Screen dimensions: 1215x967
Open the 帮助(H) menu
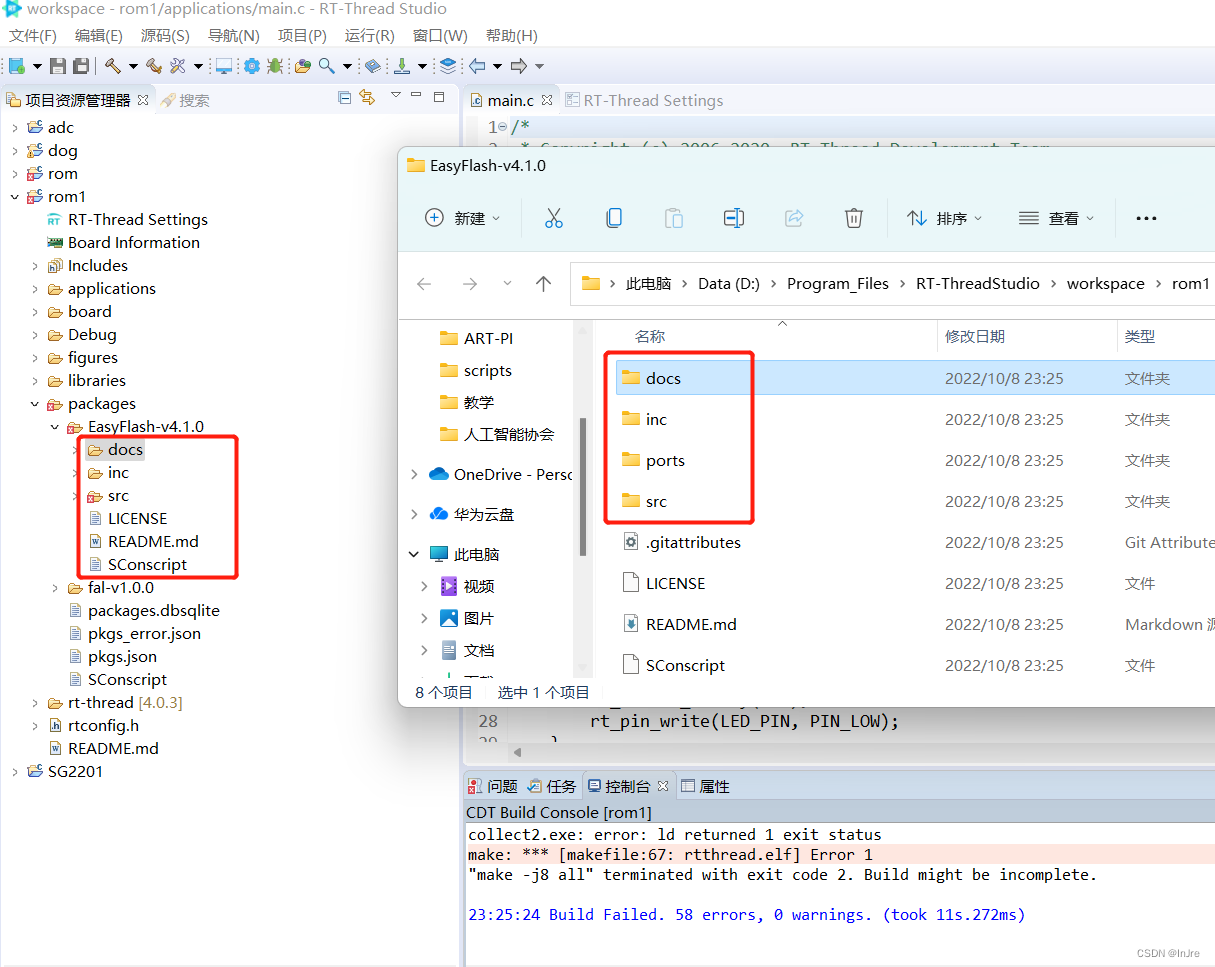click(512, 36)
